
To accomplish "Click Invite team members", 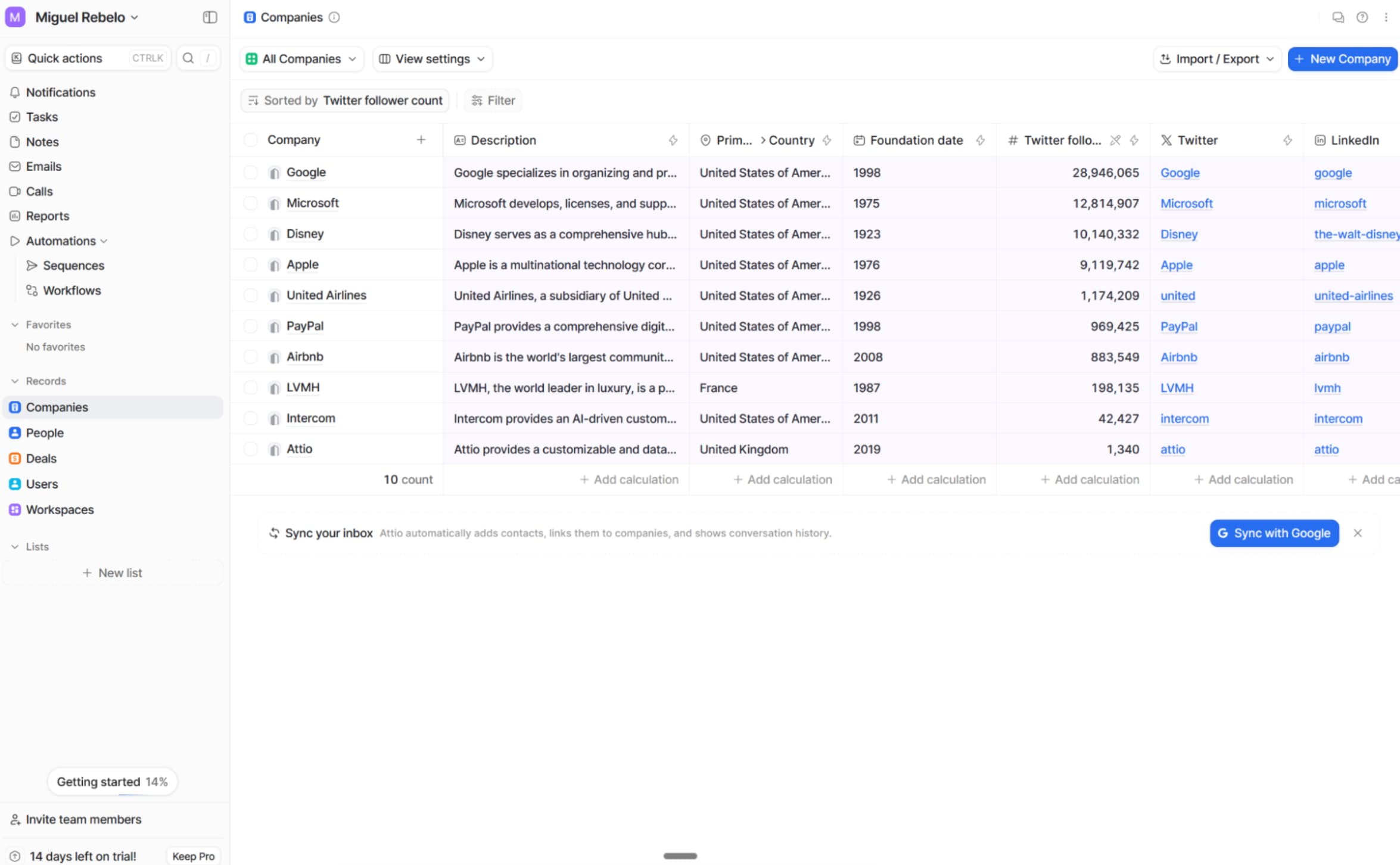I will pyautogui.click(x=76, y=820).
